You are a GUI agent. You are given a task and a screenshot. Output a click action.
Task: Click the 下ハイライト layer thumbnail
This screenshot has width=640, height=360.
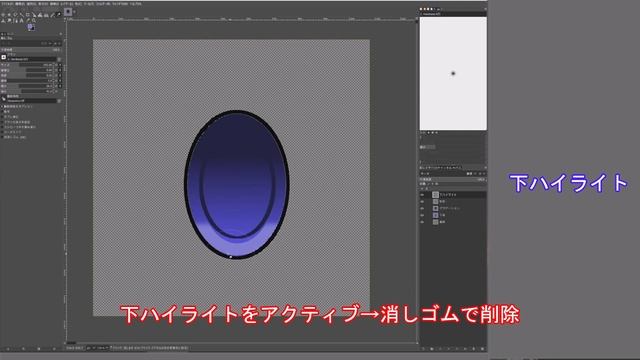pyautogui.click(x=436, y=195)
